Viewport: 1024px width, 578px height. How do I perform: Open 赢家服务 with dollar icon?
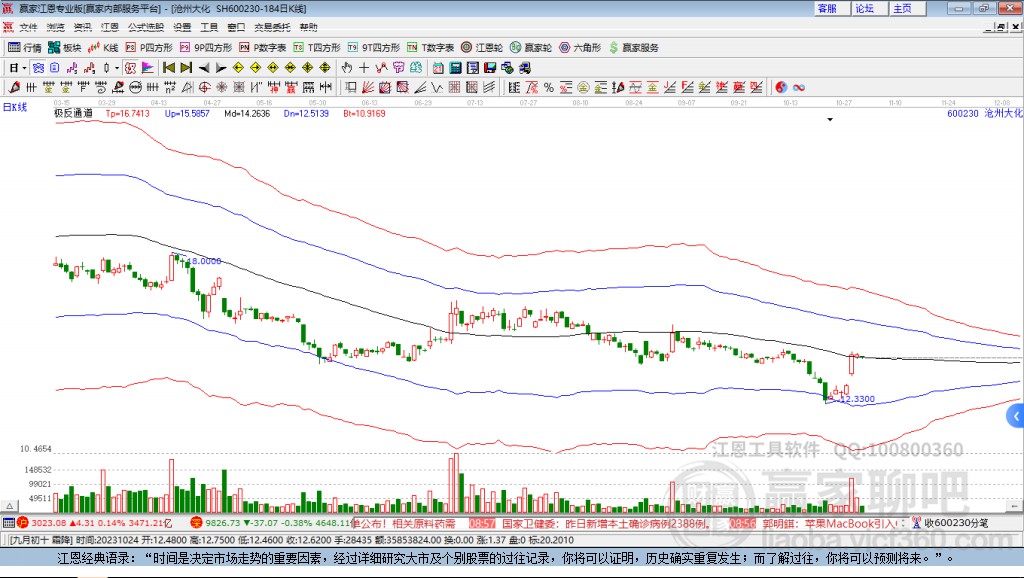(634, 48)
